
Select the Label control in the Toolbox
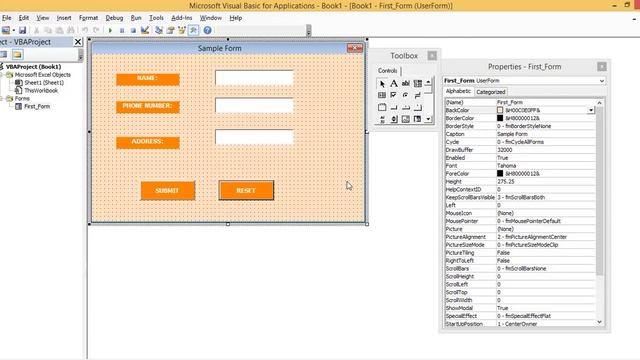[393, 84]
